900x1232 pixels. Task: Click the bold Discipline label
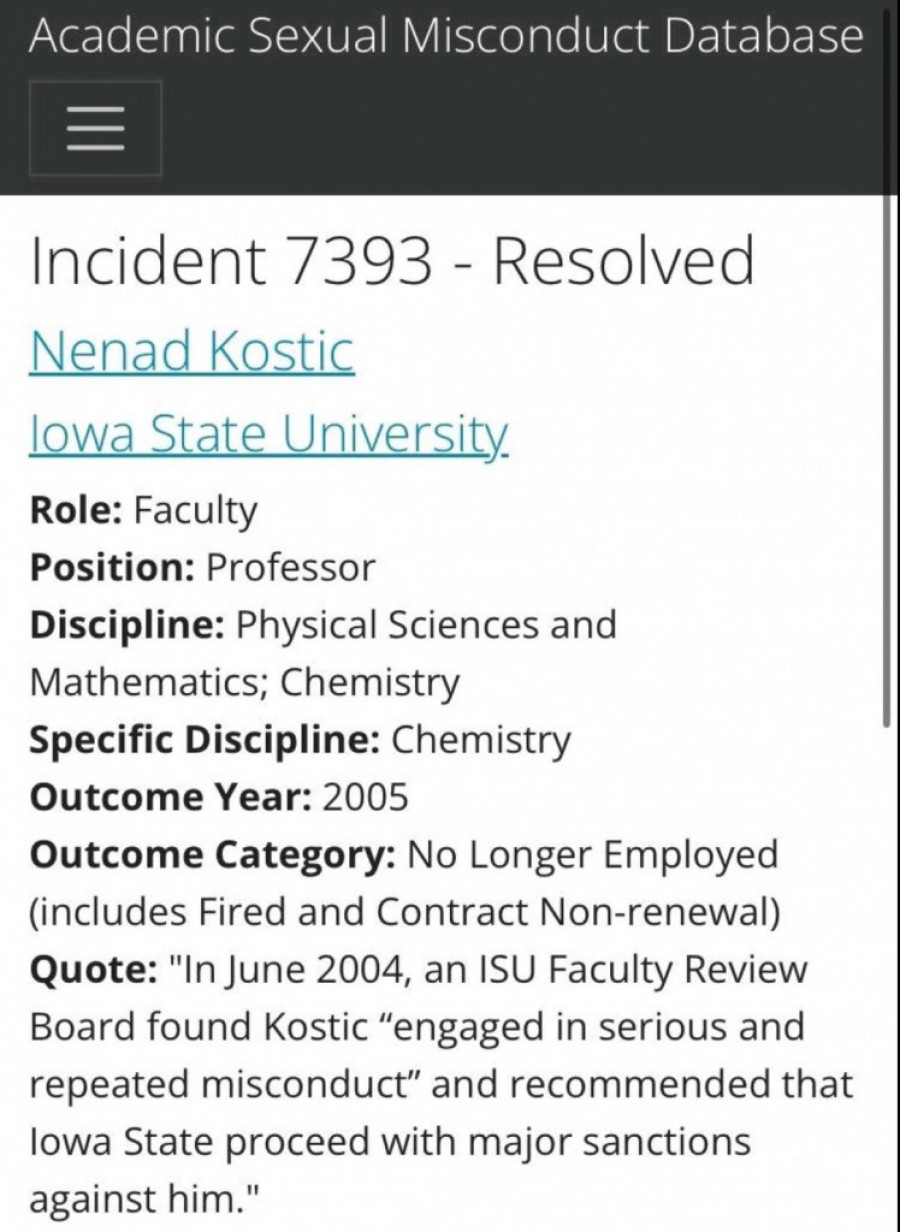127,624
